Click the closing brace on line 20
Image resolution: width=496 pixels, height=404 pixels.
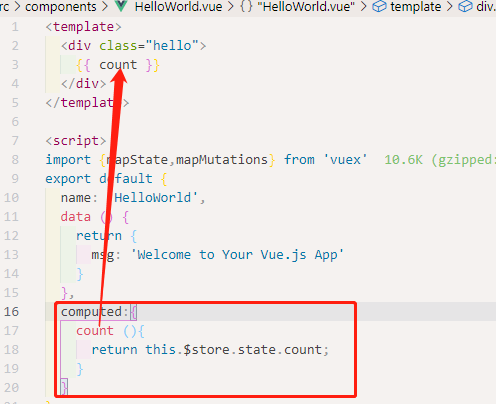64,388
